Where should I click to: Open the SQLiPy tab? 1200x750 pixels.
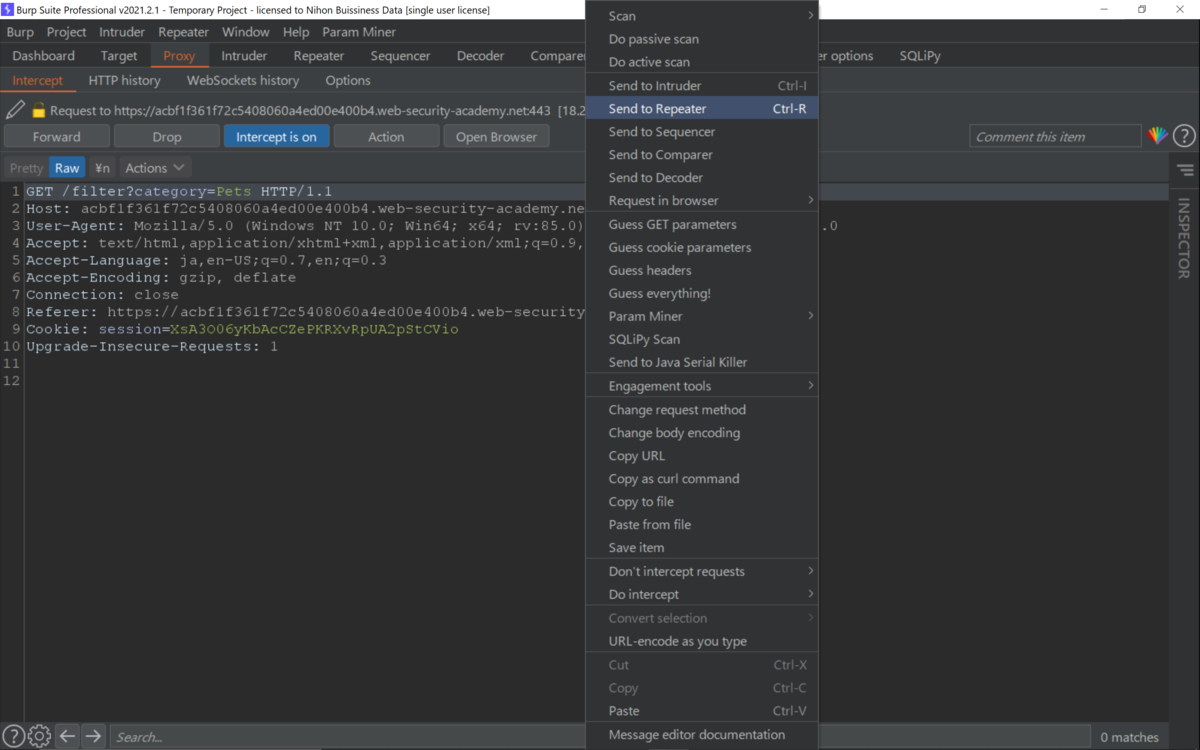(x=920, y=56)
